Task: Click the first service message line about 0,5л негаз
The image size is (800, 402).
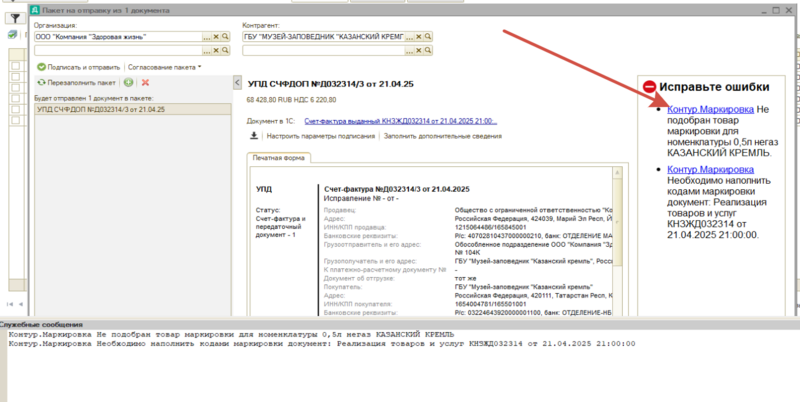Action: [x=231, y=335]
